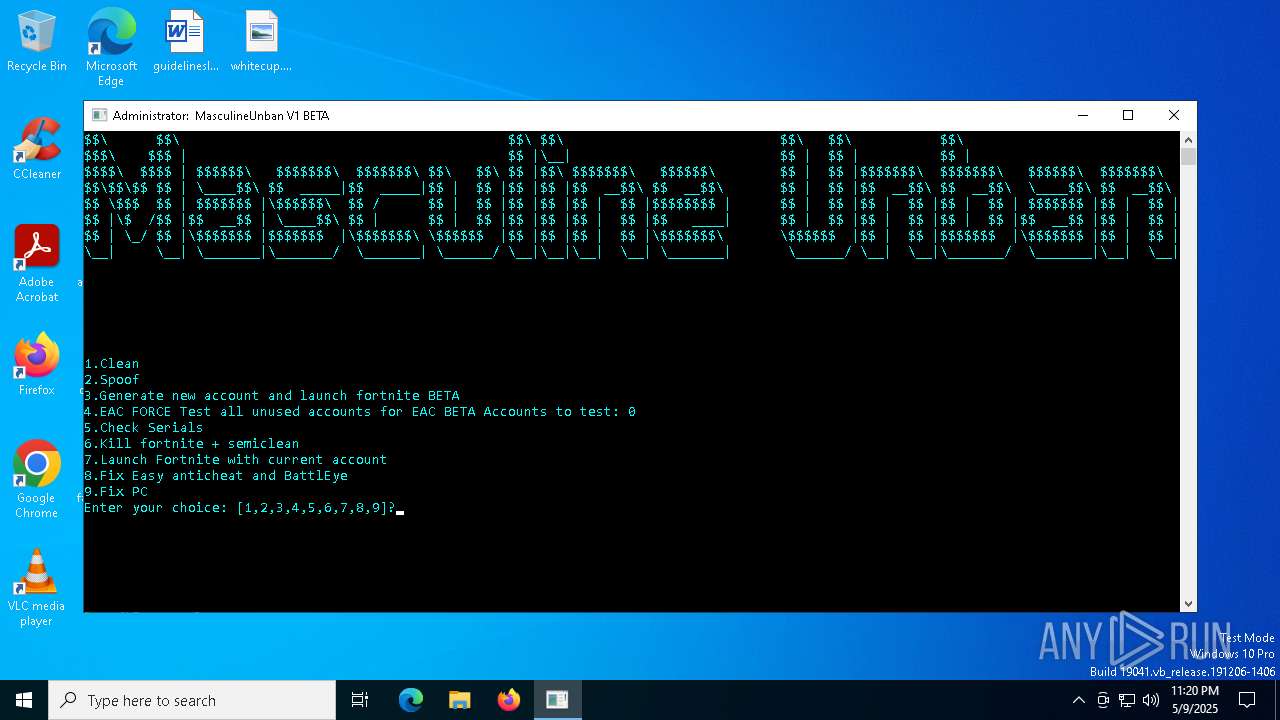Click the volume speaker tray icon

[1151, 700]
